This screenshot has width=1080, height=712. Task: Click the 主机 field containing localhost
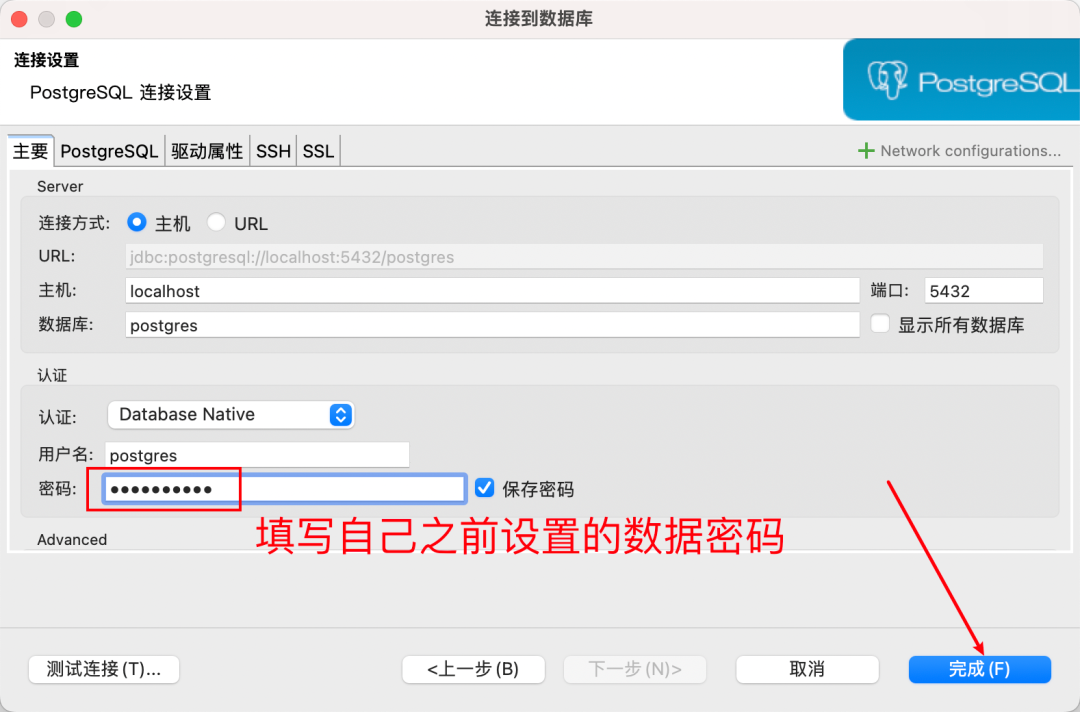492,291
